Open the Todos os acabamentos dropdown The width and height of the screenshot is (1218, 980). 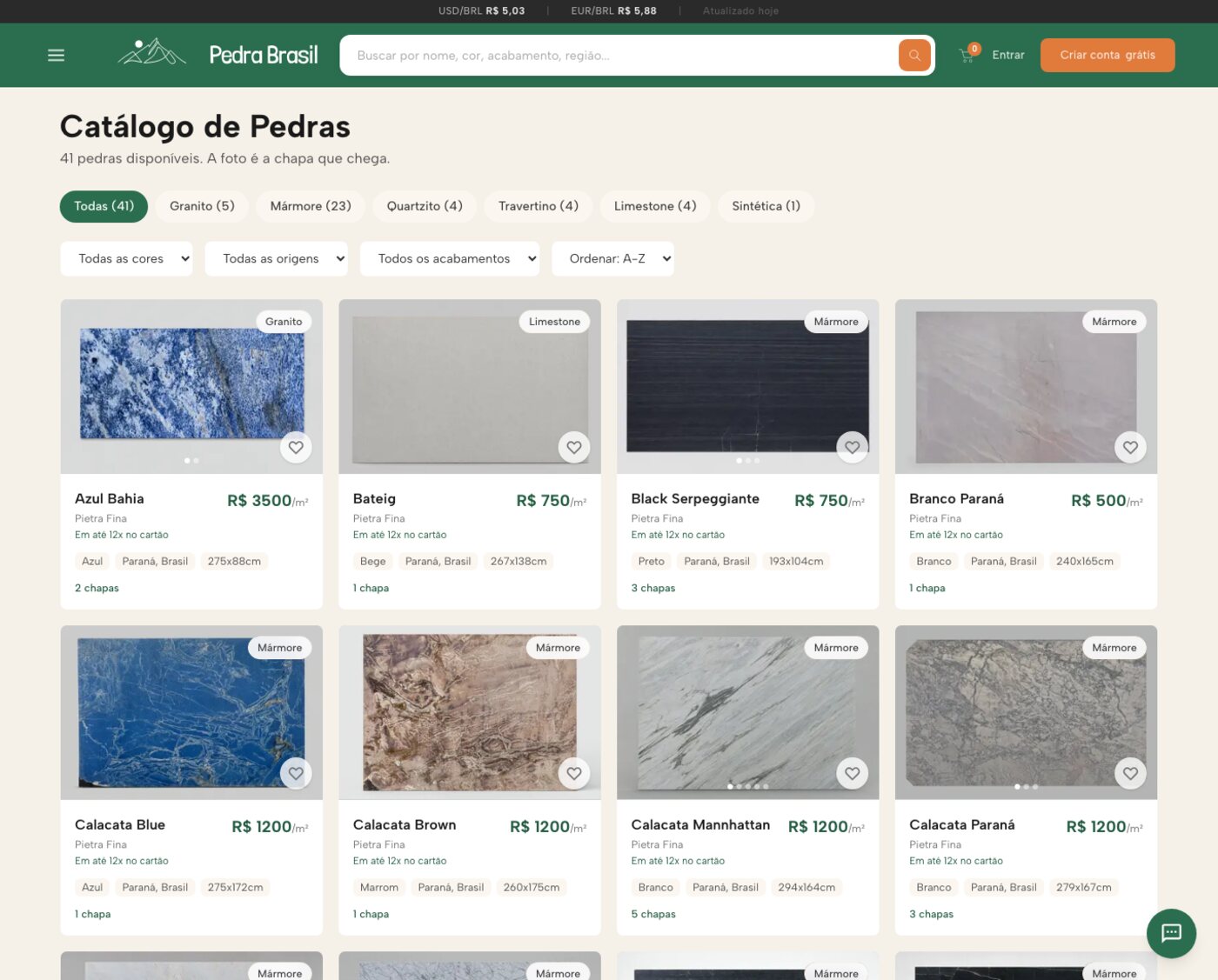[x=450, y=258]
